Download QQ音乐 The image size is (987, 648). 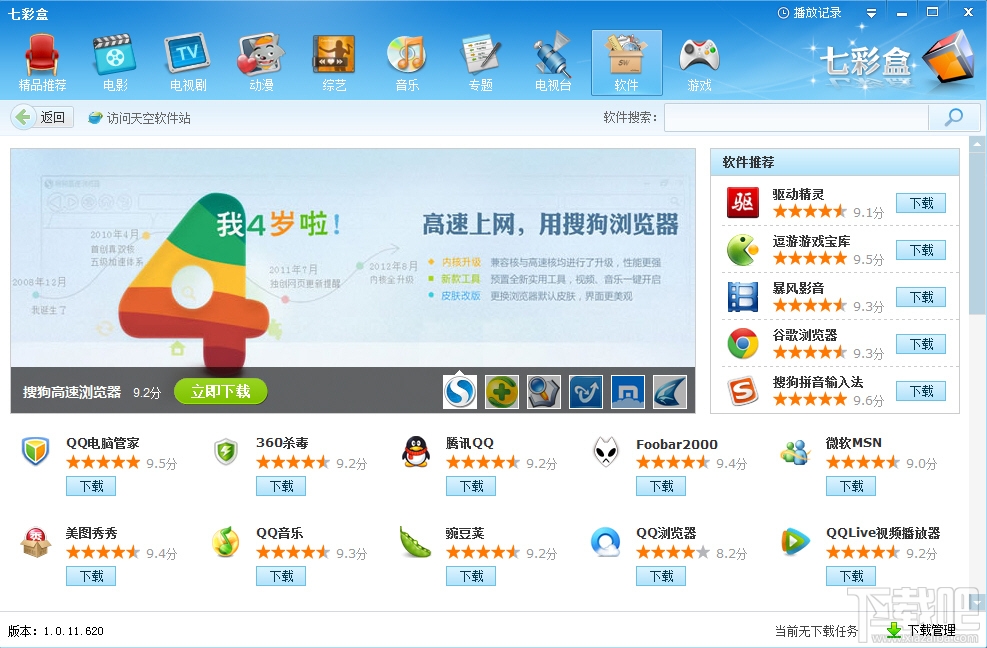(x=281, y=576)
